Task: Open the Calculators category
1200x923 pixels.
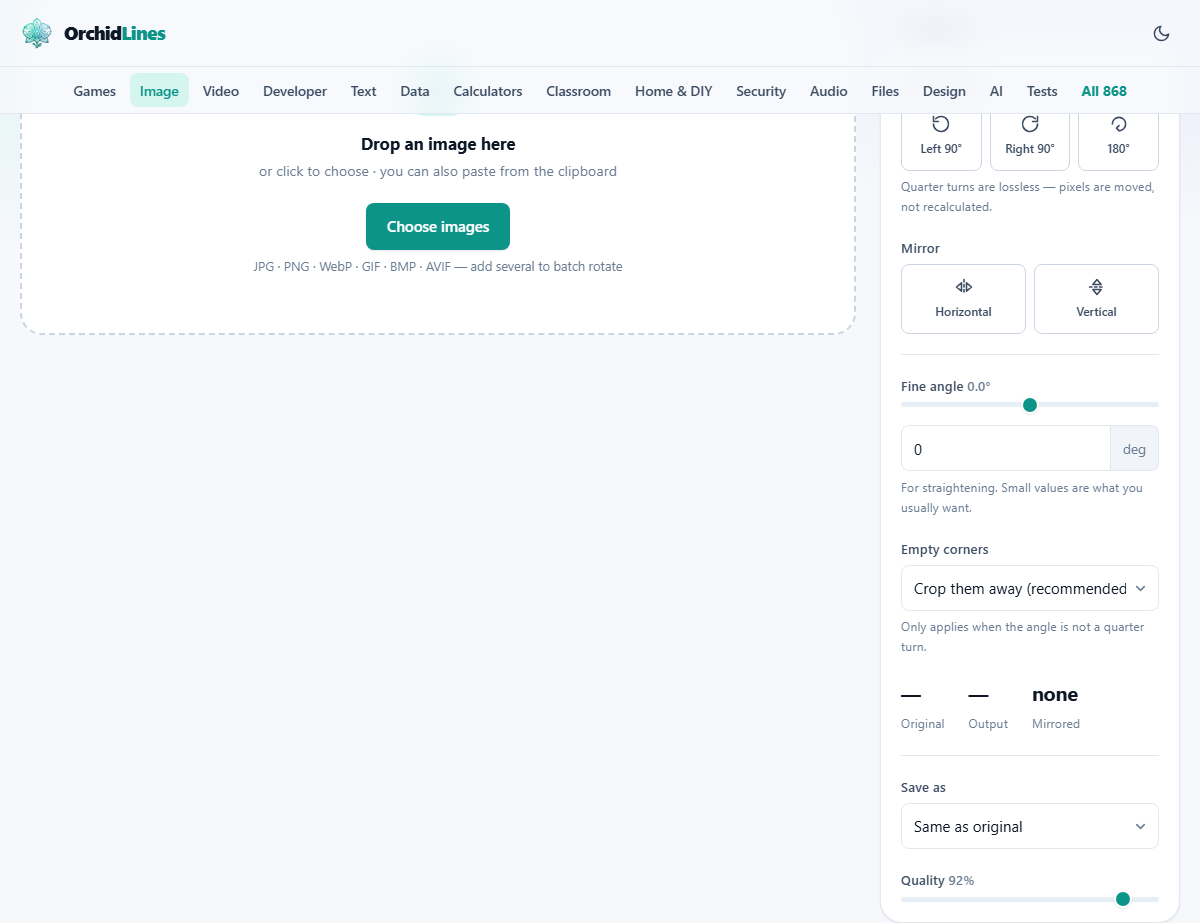Action: pos(488,91)
